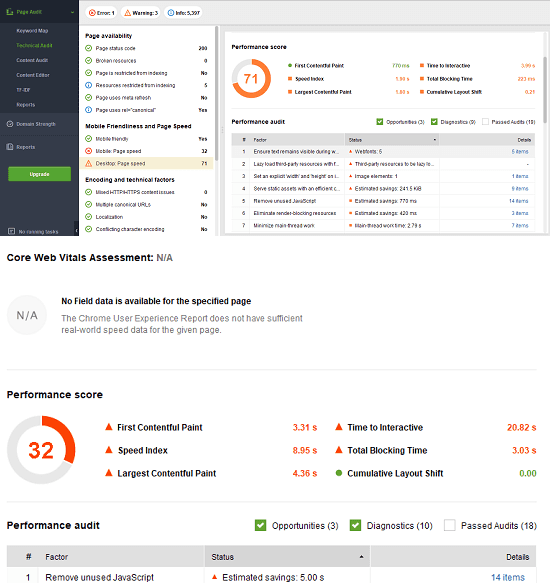Viewport: 550px width, 583px height.
Task: Click scrollbar of the factors list panel
Action: pyautogui.click(x=216, y=93)
